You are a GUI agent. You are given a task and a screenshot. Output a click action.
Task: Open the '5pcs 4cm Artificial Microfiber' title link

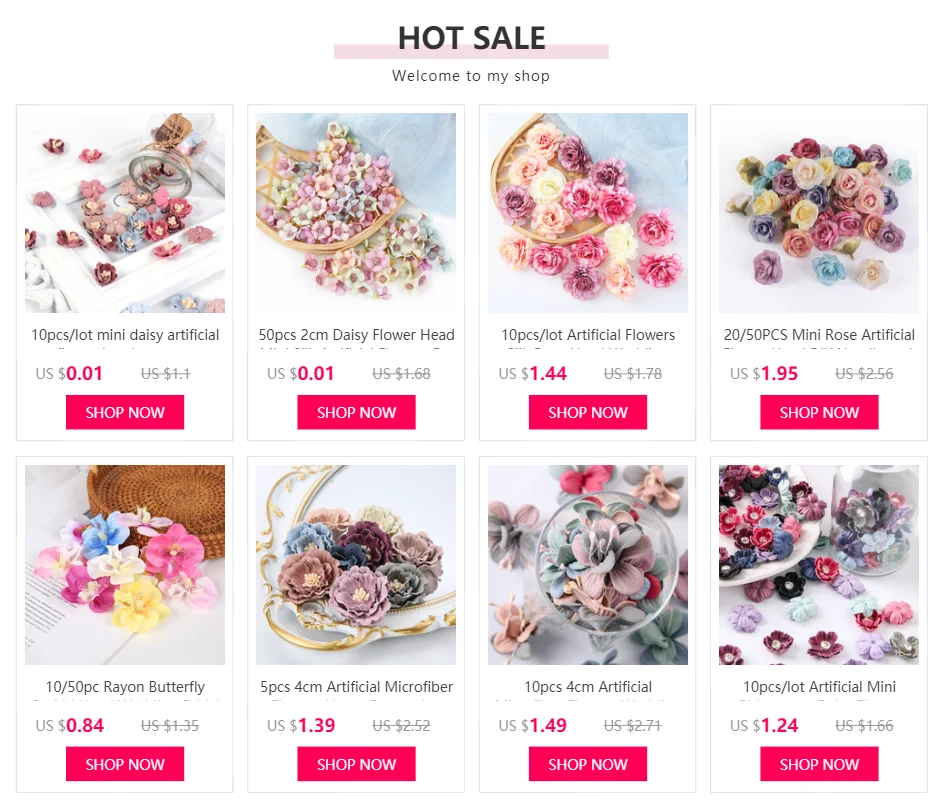[356, 687]
